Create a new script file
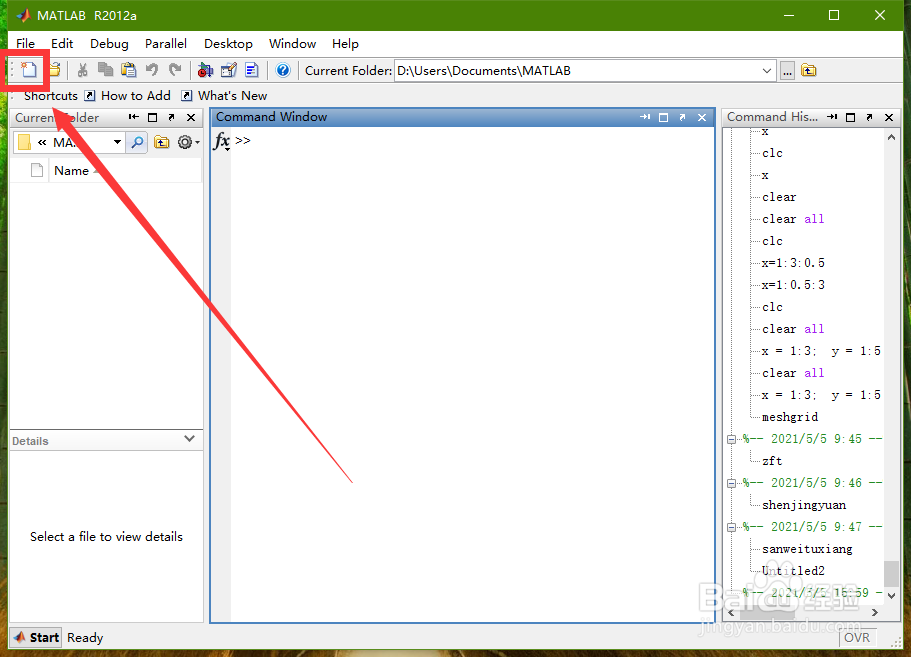The image size is (911, 657). tap(28, 70)
